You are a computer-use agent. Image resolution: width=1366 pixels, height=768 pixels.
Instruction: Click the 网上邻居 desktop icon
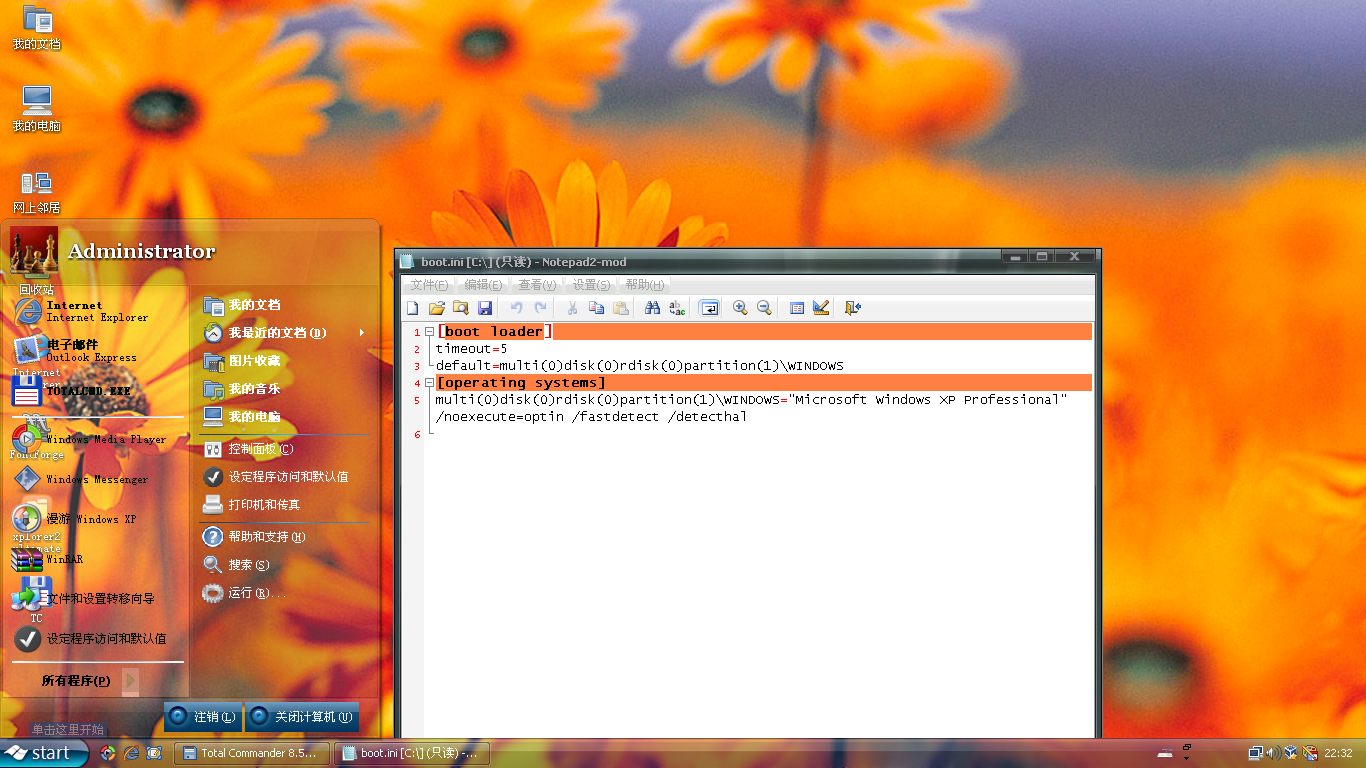pyautogui.click(x=37, y=192)
